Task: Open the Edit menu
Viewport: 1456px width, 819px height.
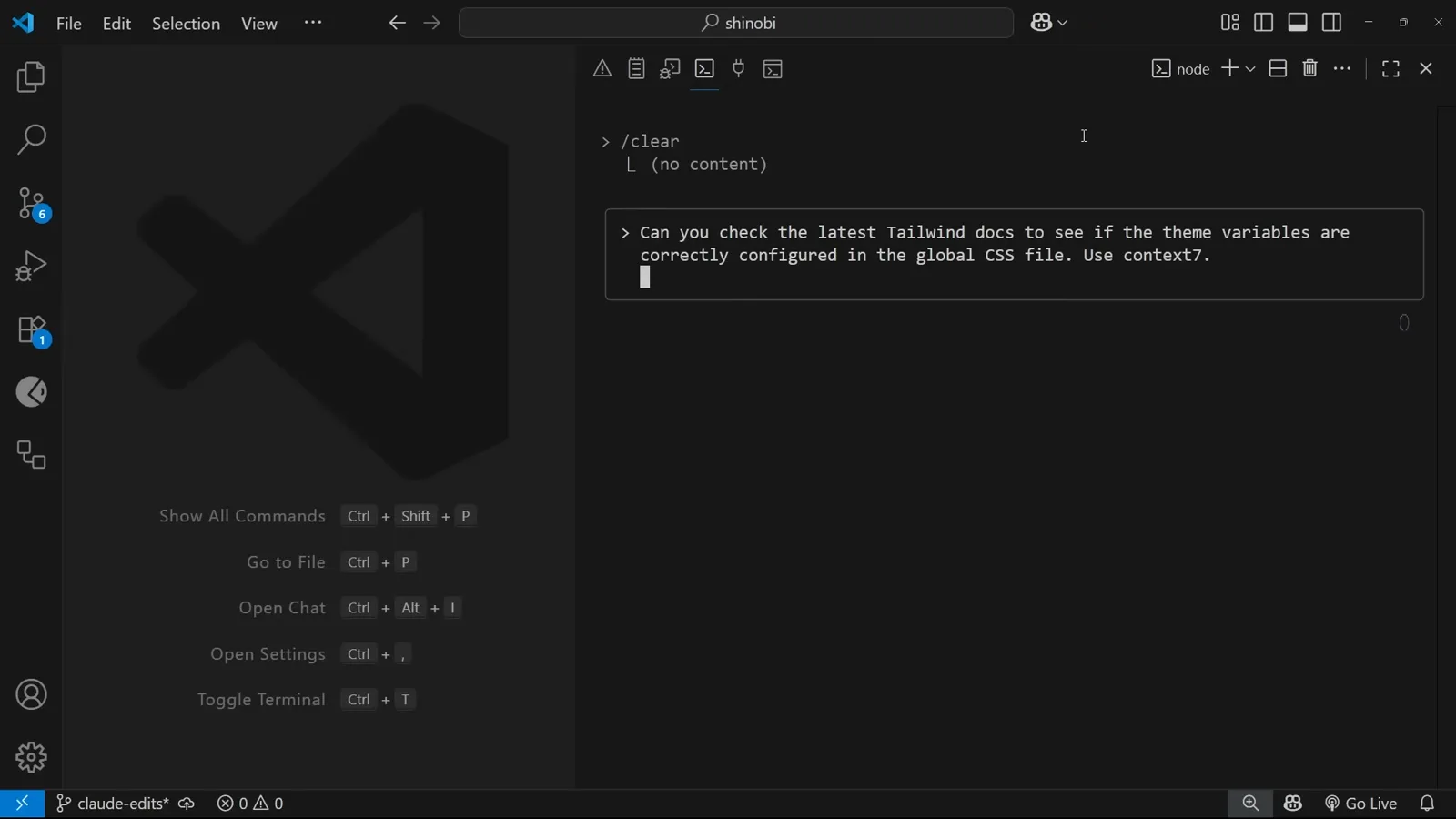Action: click(117, 24)
